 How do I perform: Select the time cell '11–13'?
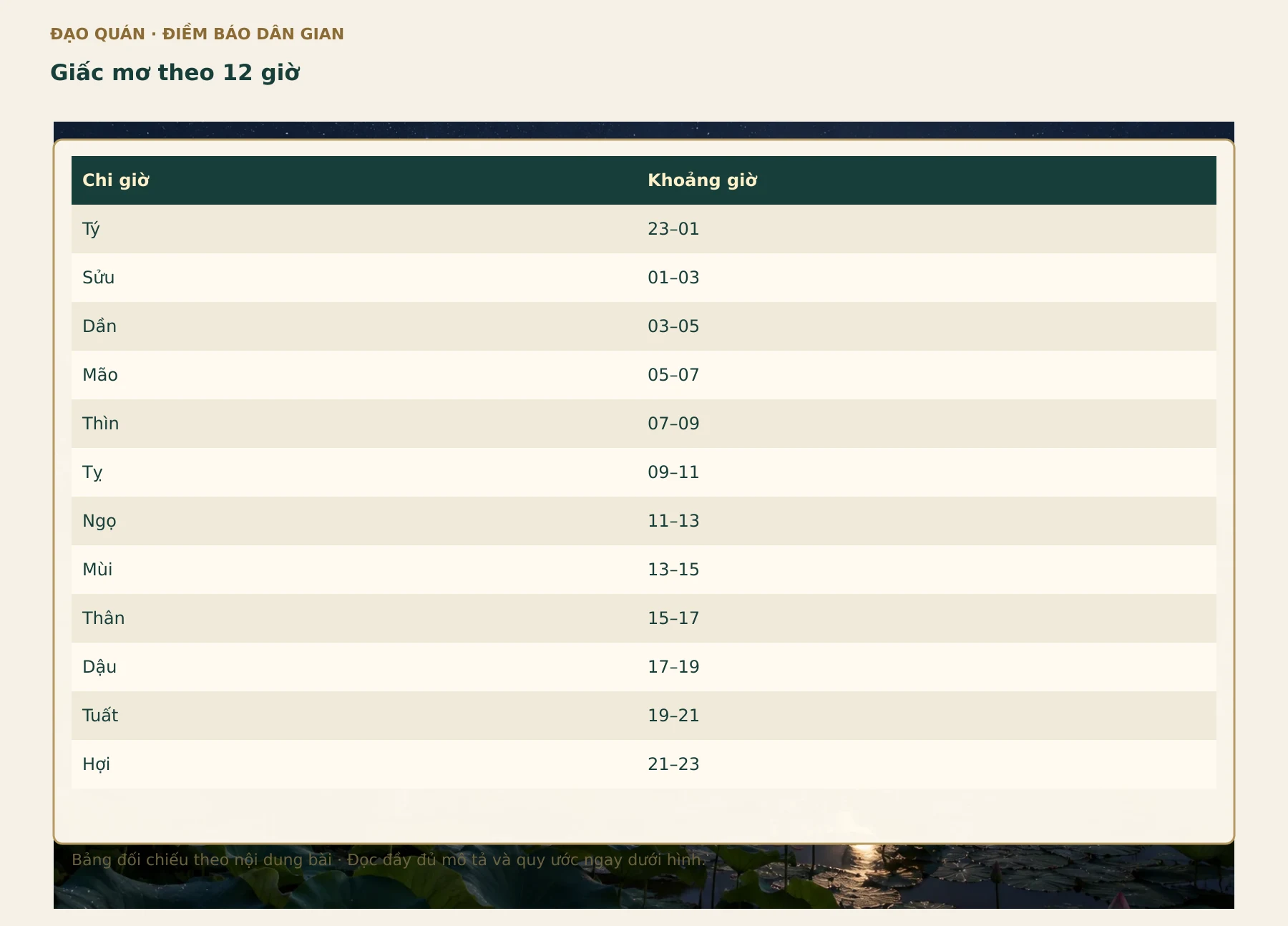tap(927, 521)
